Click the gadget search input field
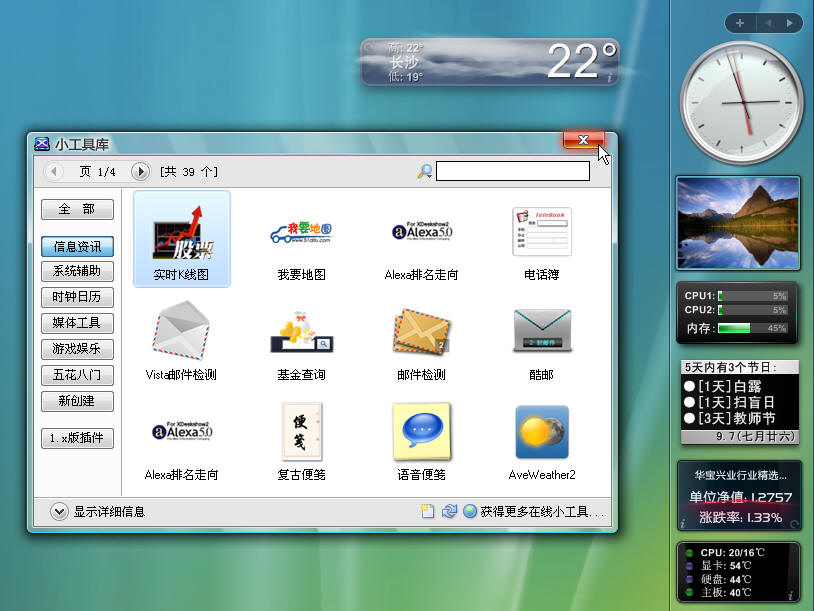Viewport: 814px width, 611px height. tap(512, 171)
